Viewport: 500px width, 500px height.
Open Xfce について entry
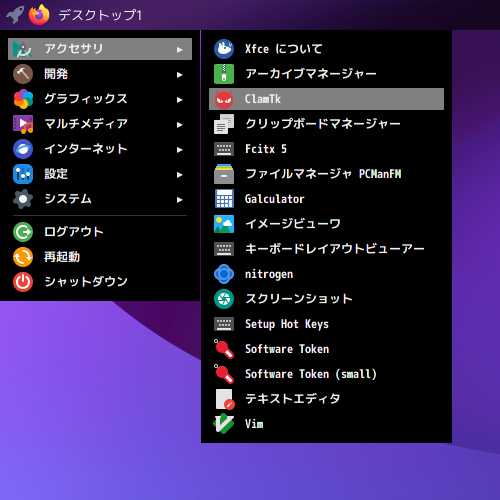tap(326, 49)
